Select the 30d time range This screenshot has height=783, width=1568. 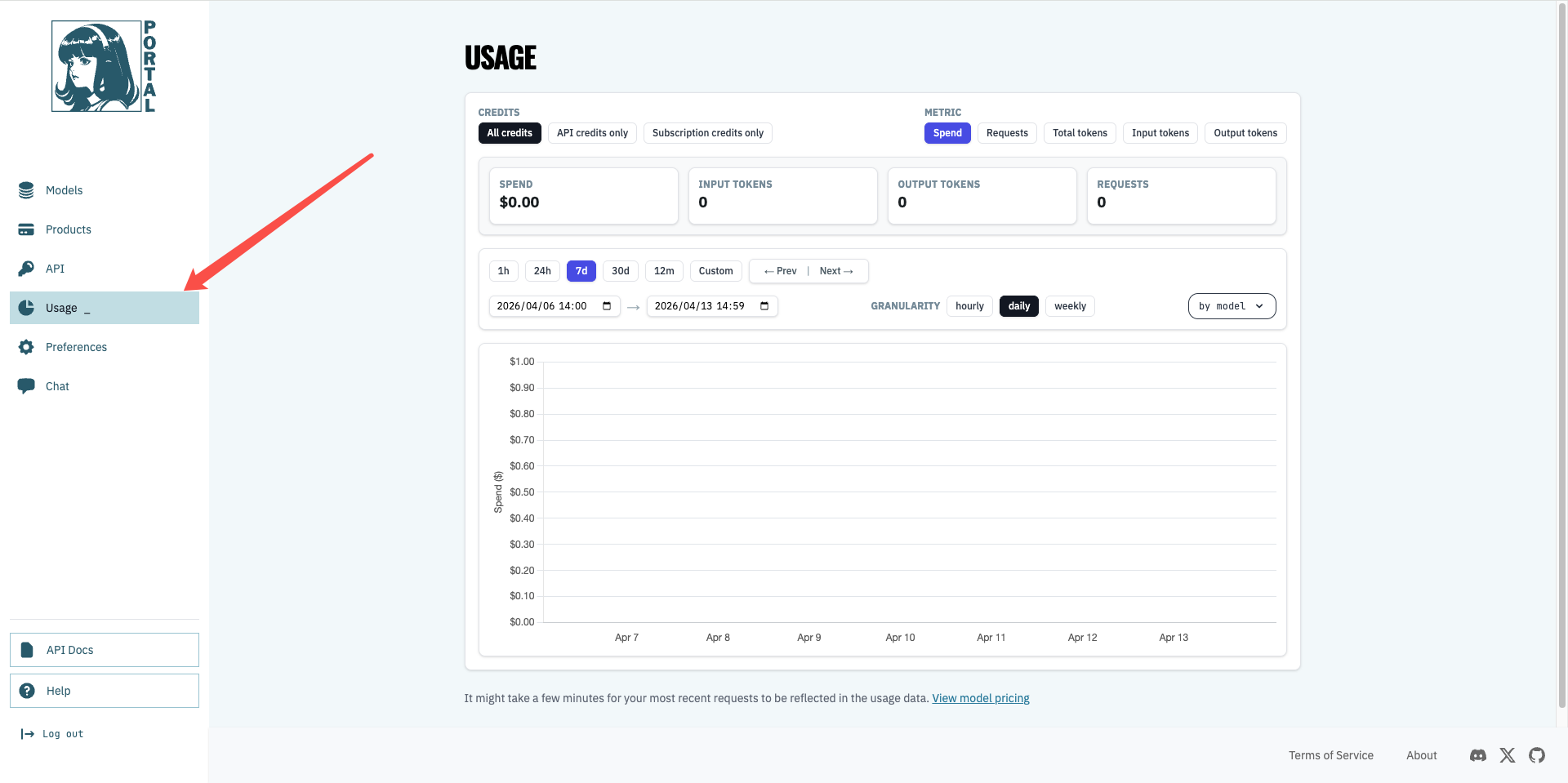[620, 271]
